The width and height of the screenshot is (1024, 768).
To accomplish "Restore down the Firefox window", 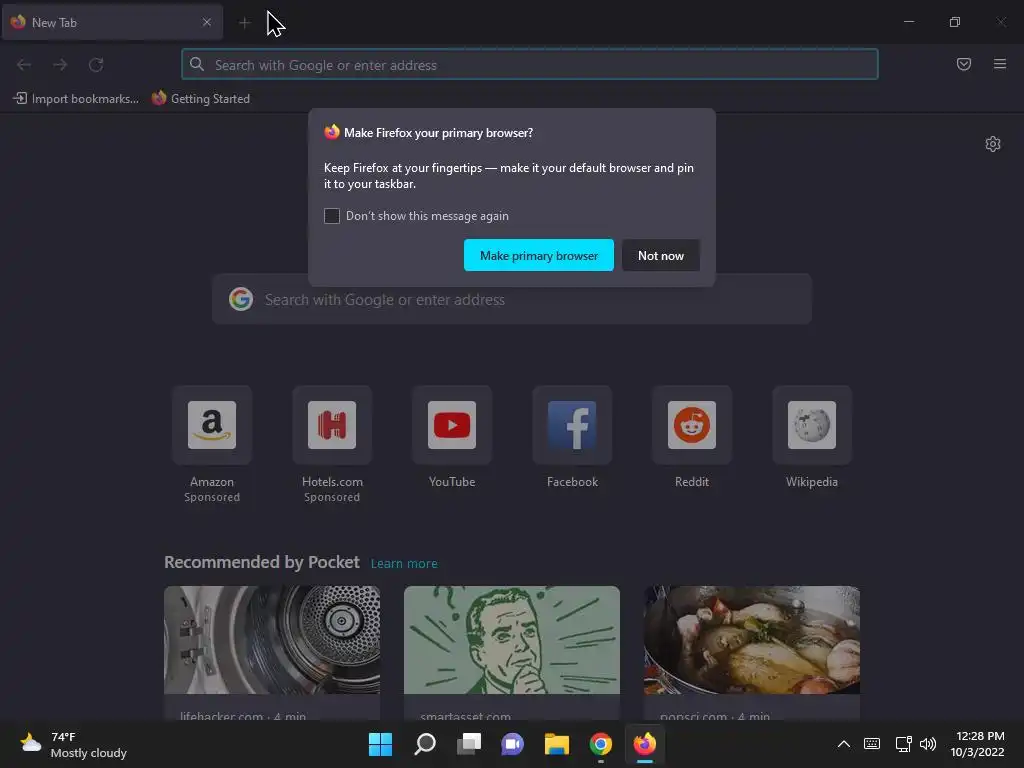I will click(x=955, y=22).
